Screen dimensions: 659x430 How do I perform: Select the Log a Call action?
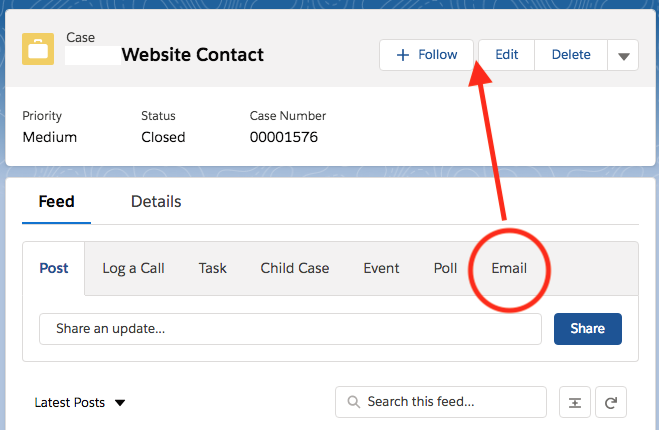[x=133, y=268]
